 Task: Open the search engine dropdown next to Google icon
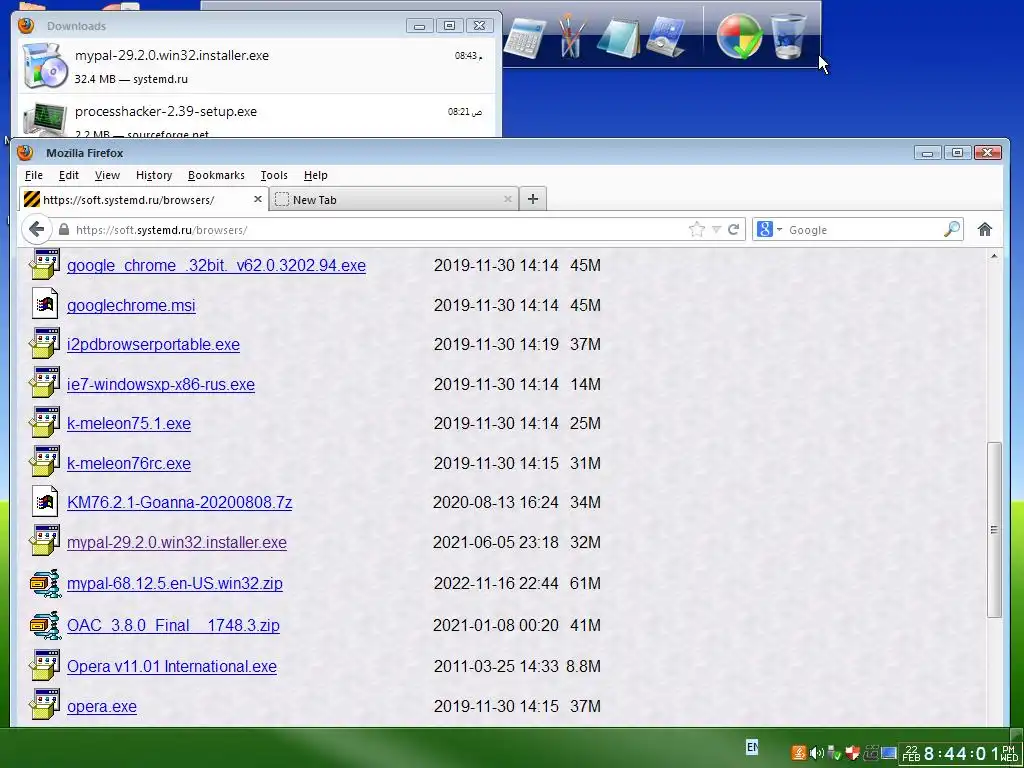coord(779,230)
